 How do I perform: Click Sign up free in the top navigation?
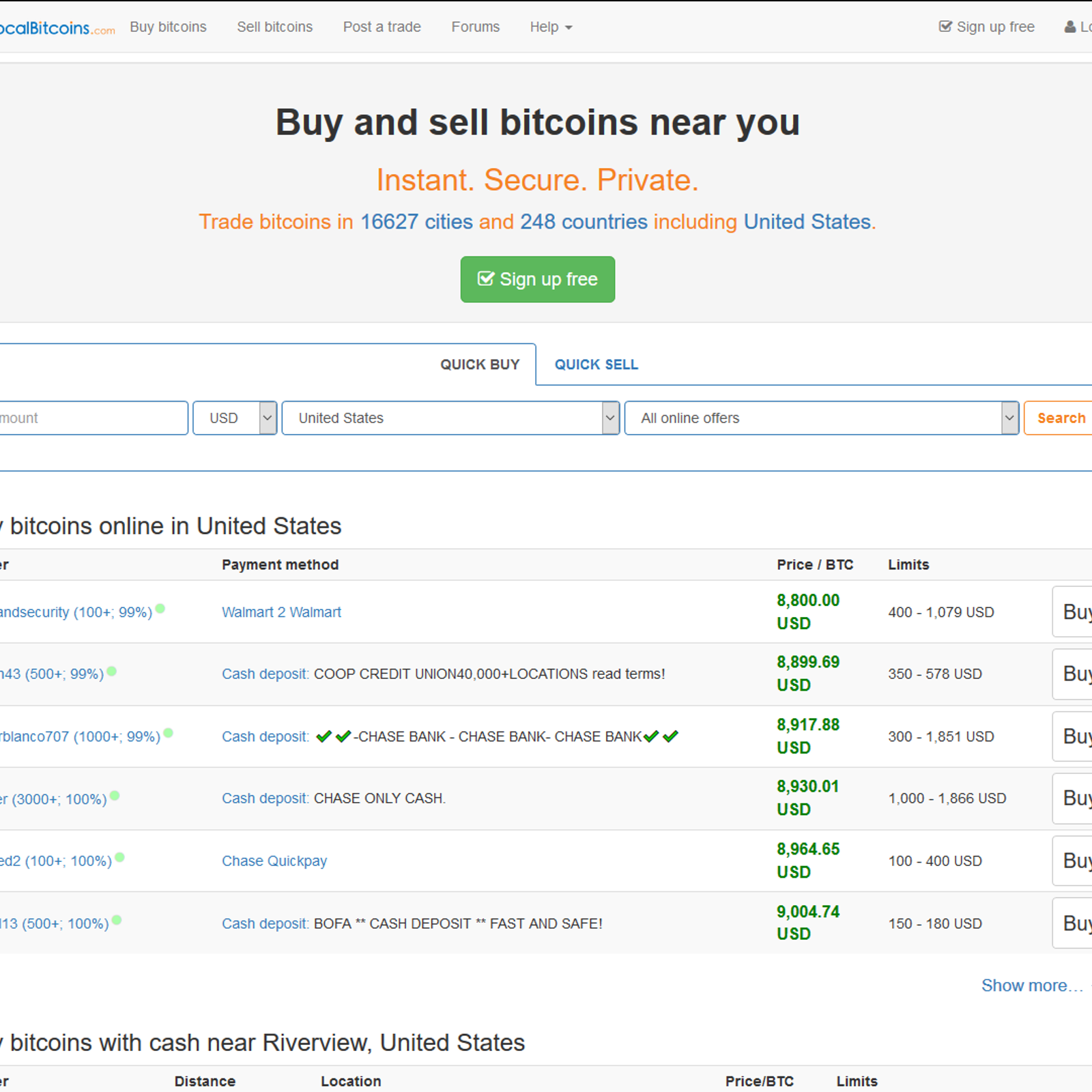[x=986, y=27]
